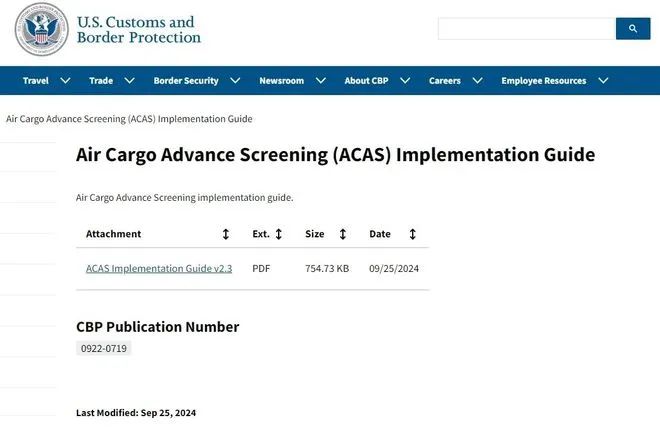The height and width of the screenshot is (435, 660).
Task: Click the Size column header
Action: (315, 234)
